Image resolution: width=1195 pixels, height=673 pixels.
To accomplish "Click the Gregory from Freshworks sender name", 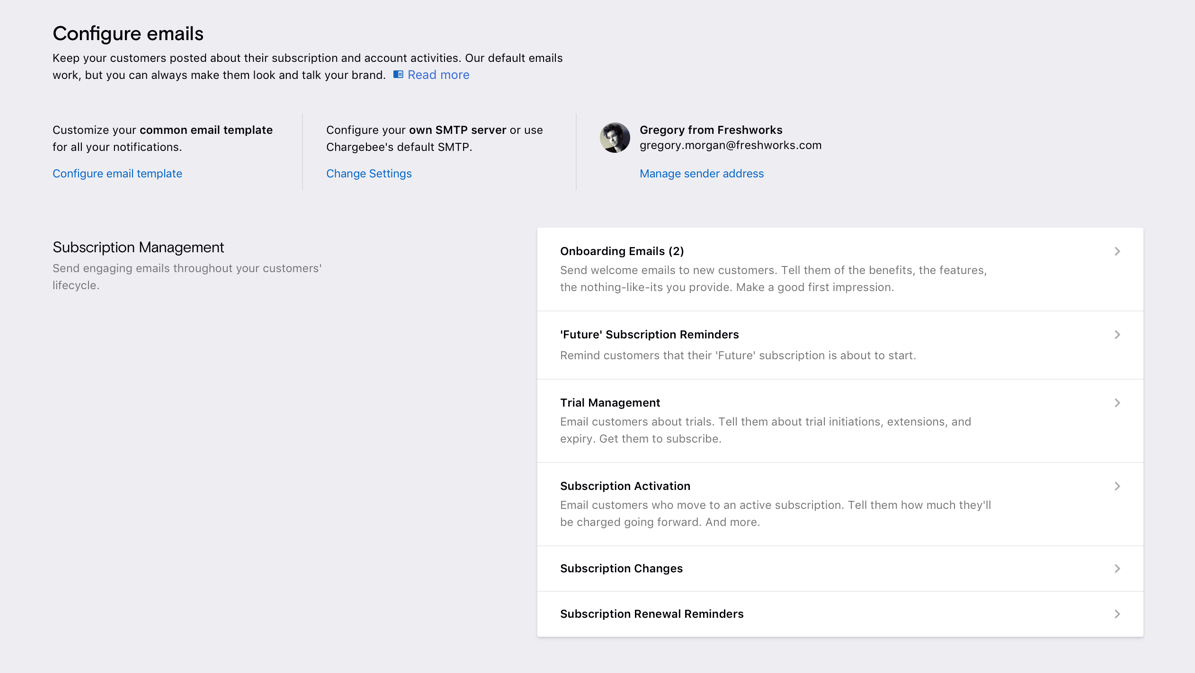I will coord(710,129).
